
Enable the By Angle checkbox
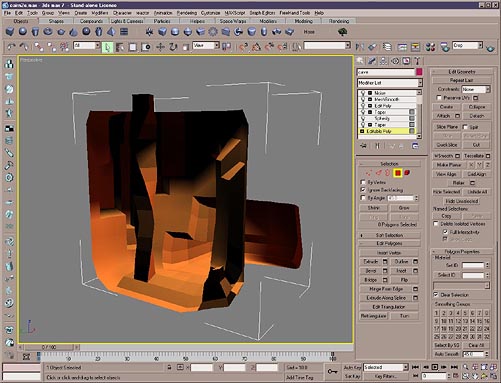[x=363, y=198]
